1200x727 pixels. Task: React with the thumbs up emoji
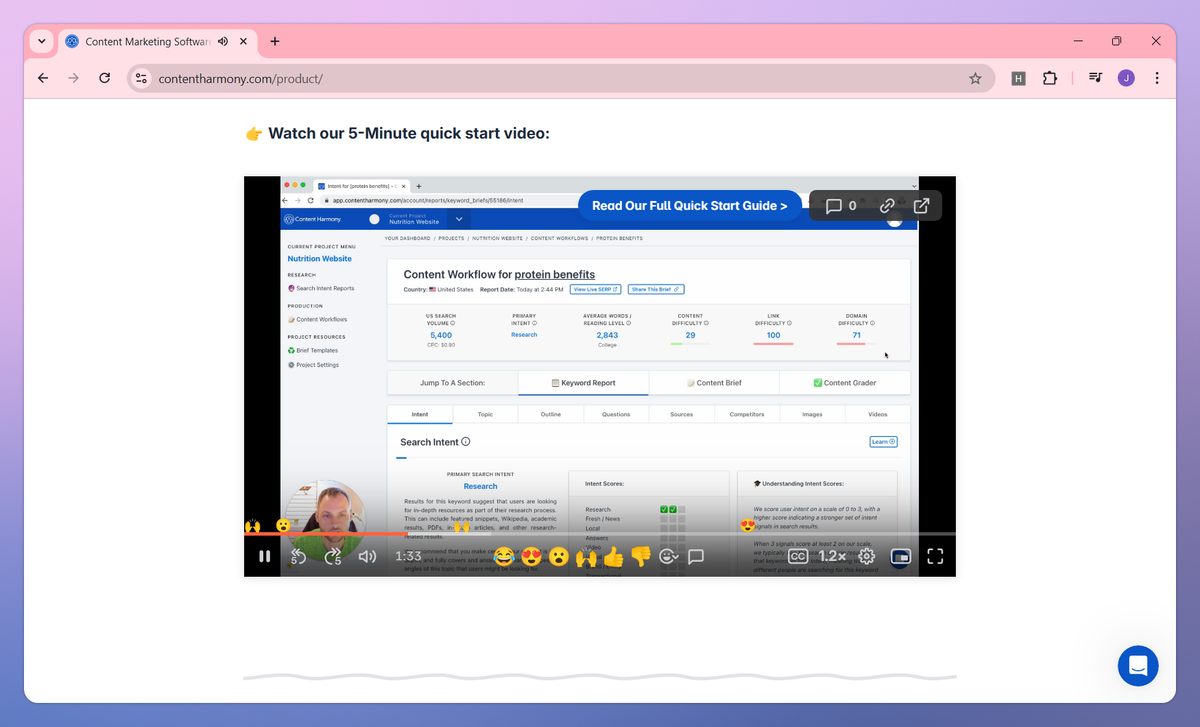click(x=614, y=556)
